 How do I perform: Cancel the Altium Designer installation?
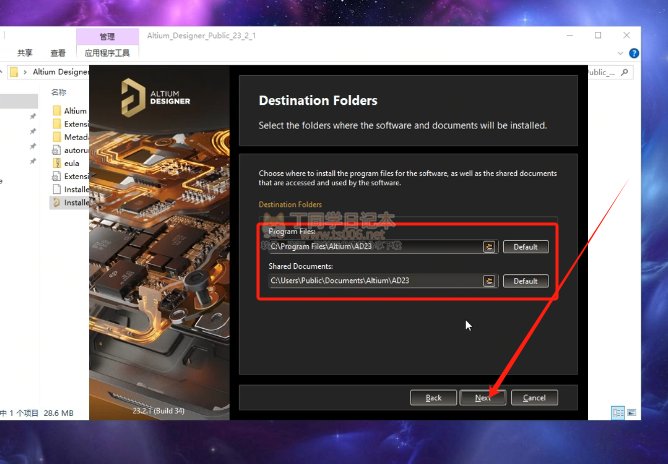tap(534, 398)
